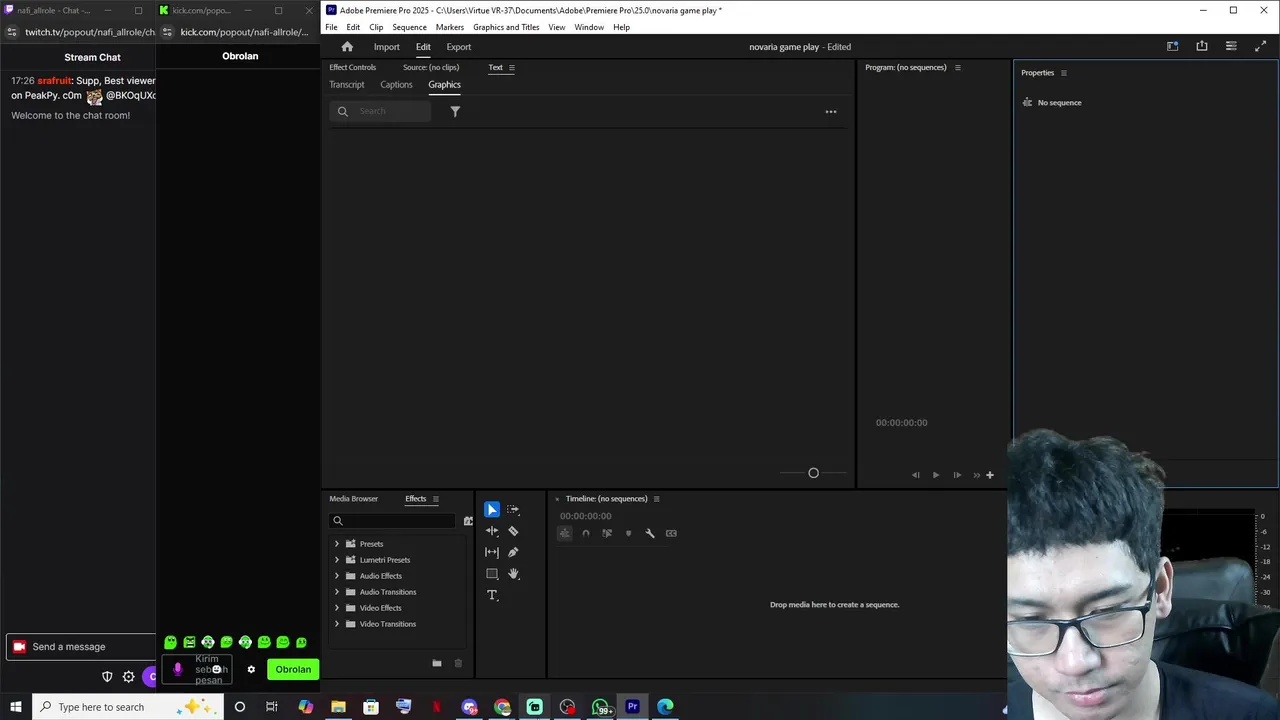Expand the Presets folder
Viewport: 1280px width, 720px height.
coord(337,544)
